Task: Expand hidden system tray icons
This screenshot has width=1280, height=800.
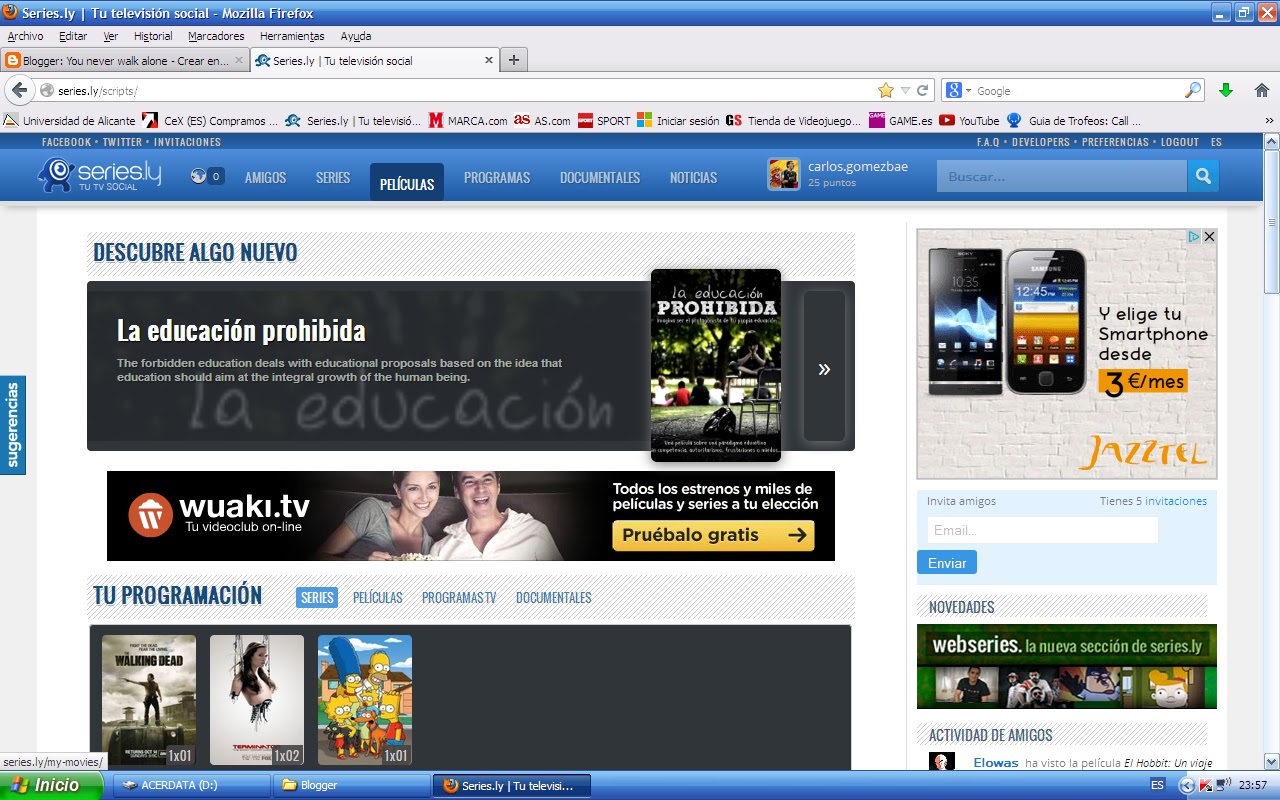Action: pos(1187,785)
